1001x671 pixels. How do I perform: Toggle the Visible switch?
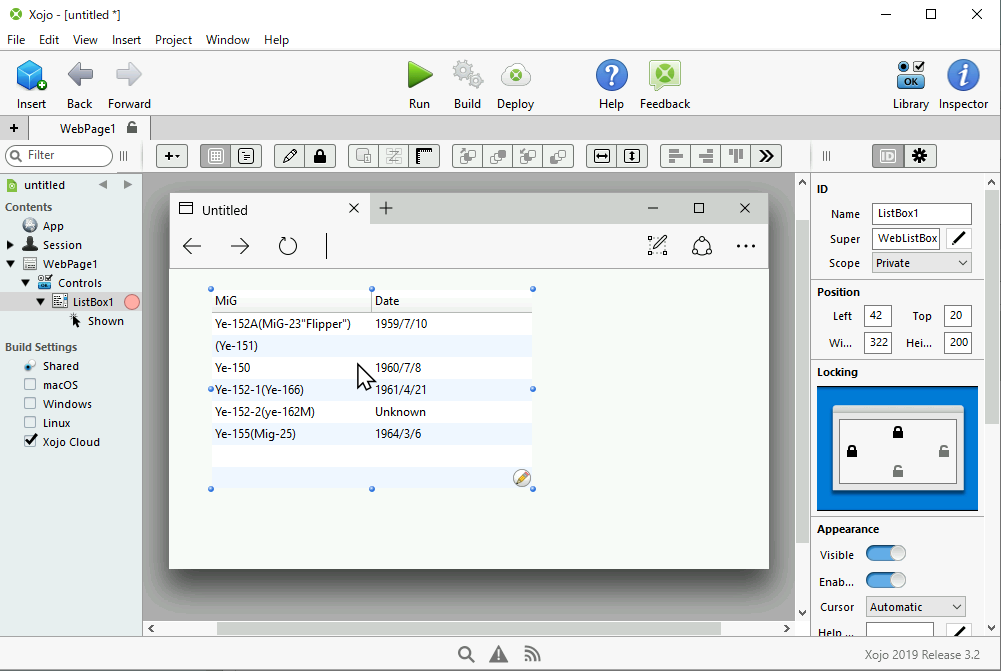point(885,554)
